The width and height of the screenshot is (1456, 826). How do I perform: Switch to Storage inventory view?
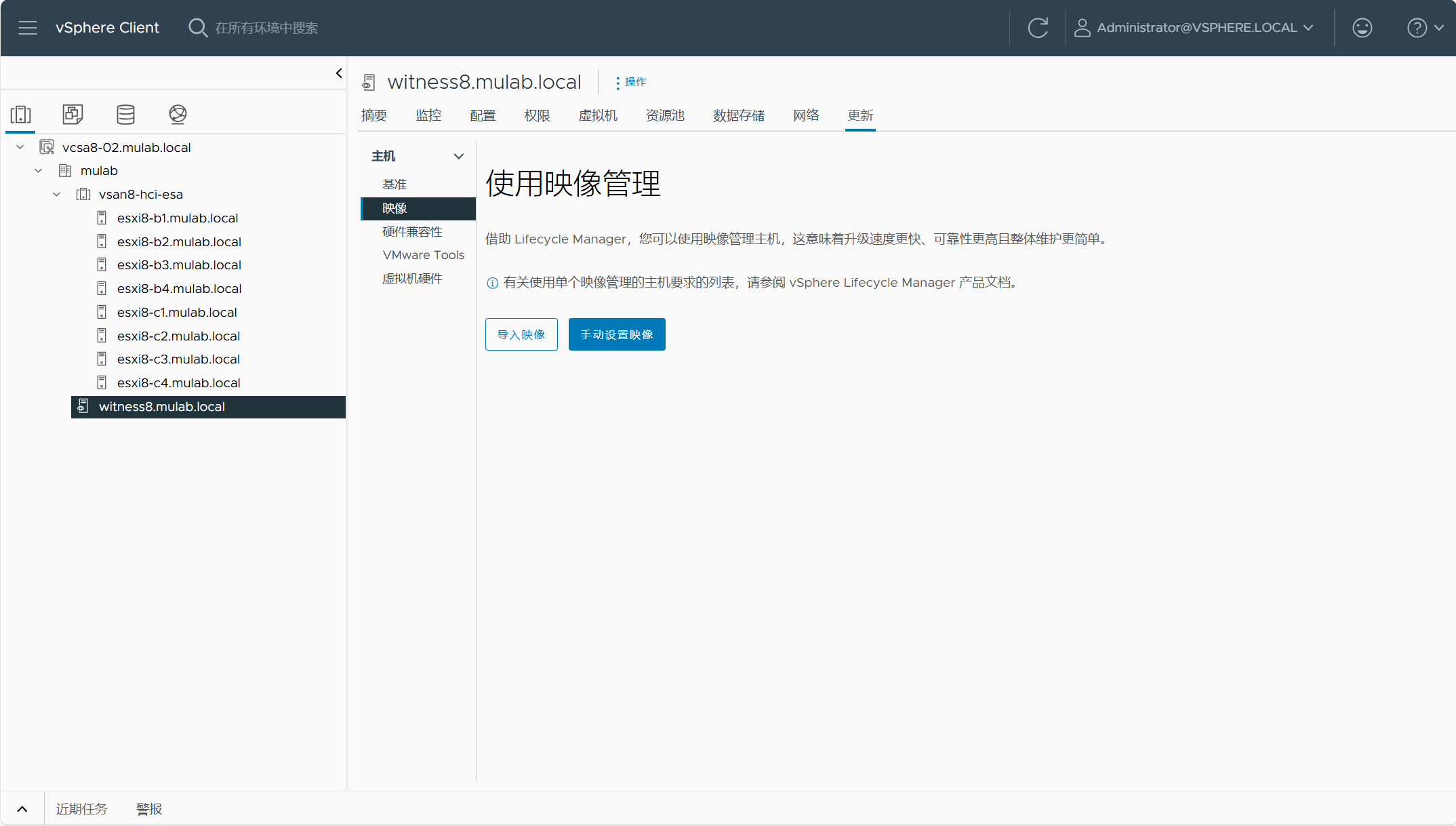[125, 114]
